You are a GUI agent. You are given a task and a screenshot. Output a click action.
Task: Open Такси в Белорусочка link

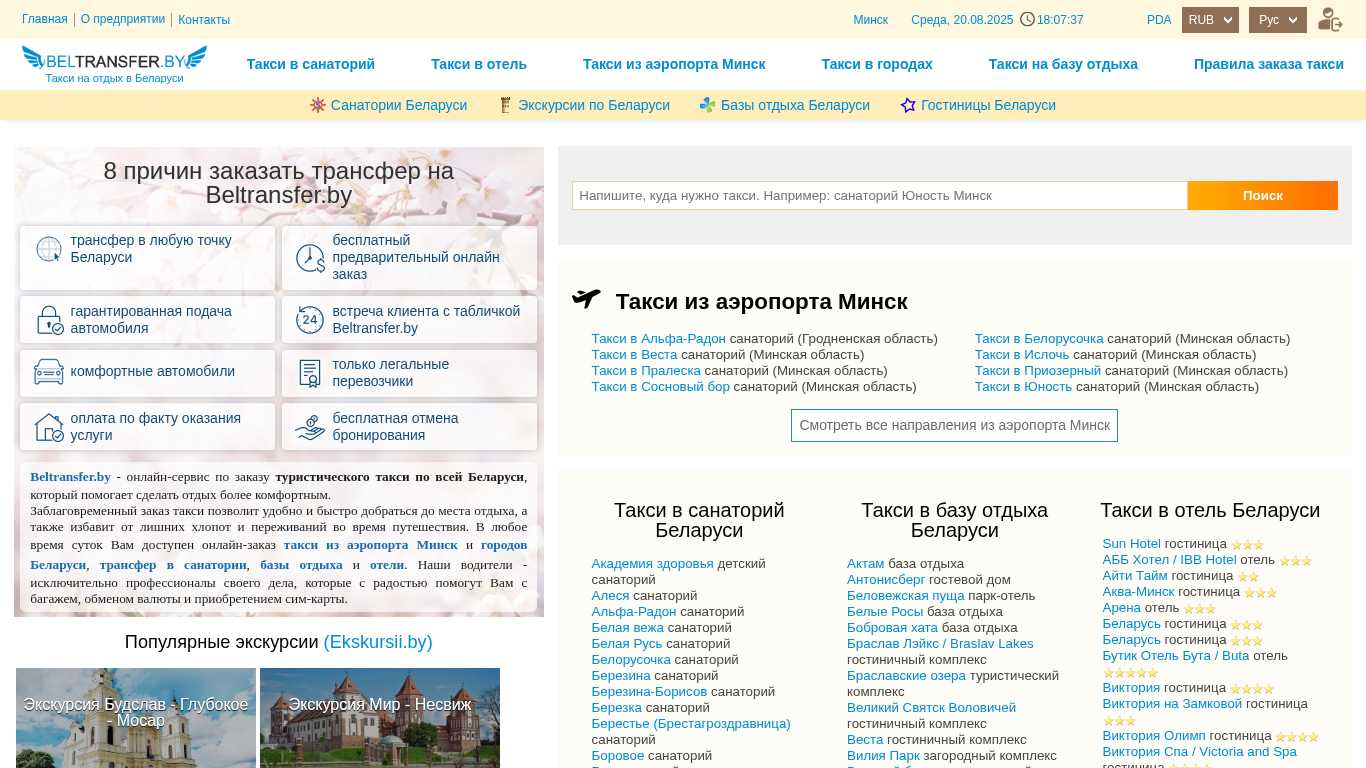(1039, 339)
